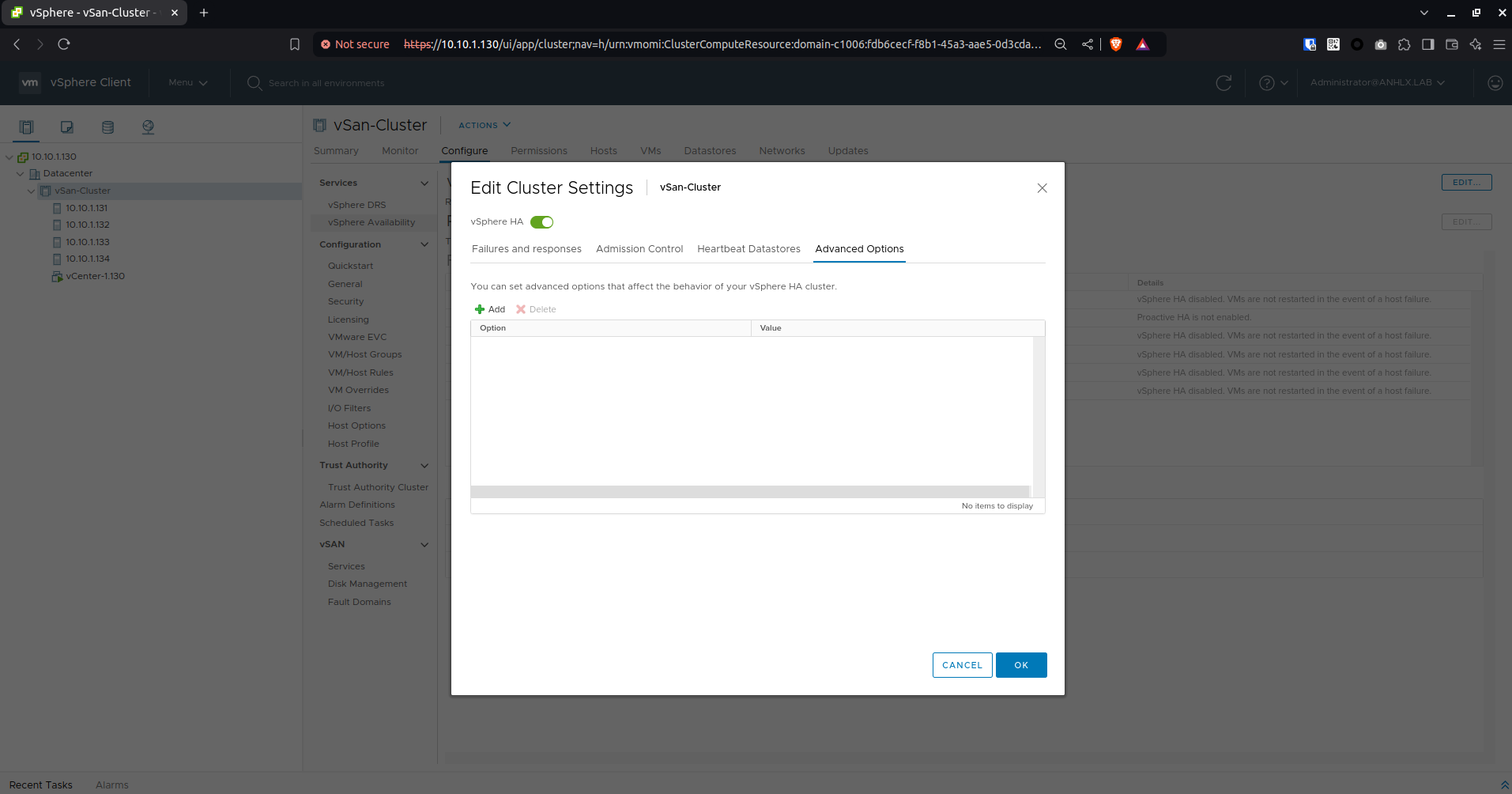
Task: Switch to Heartbeat Datastores tab
Action: click(748, 249)
